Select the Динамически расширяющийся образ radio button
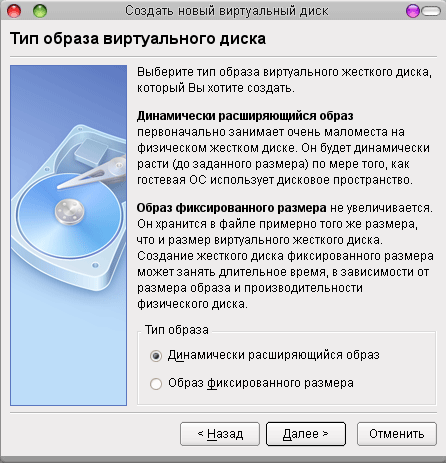Screen dimensions: 446x463 tap(156, 356)
